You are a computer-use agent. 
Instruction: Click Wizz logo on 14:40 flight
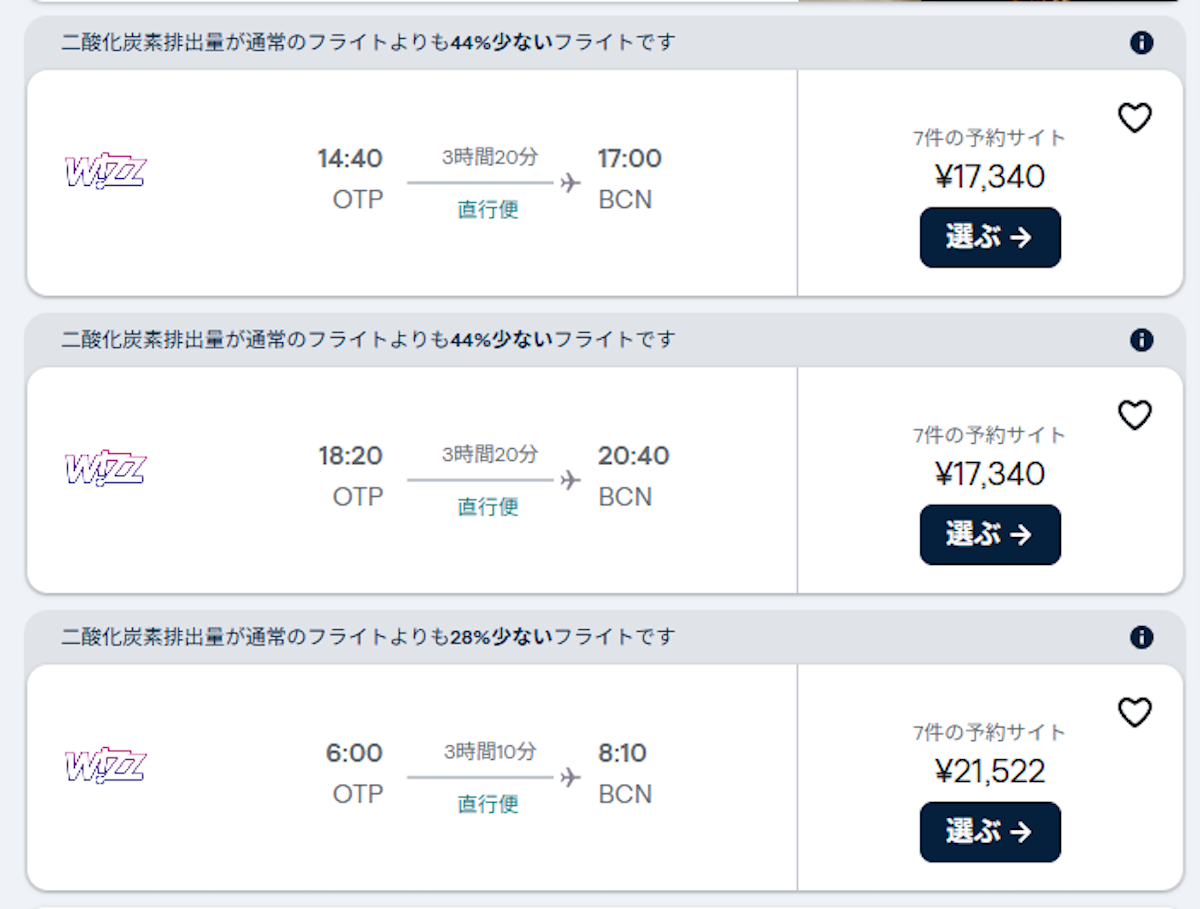click(105, 172)
